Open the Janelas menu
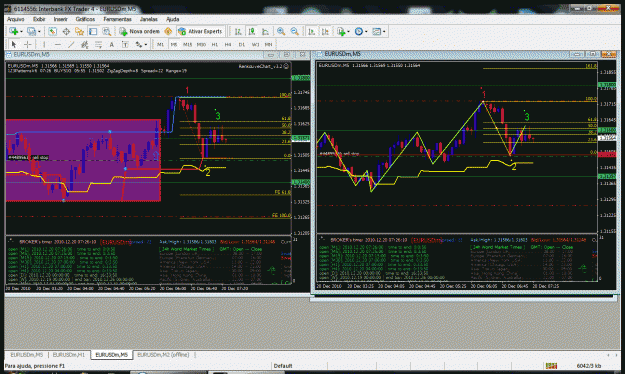This screenshot has height=374, width=625. 149,19
